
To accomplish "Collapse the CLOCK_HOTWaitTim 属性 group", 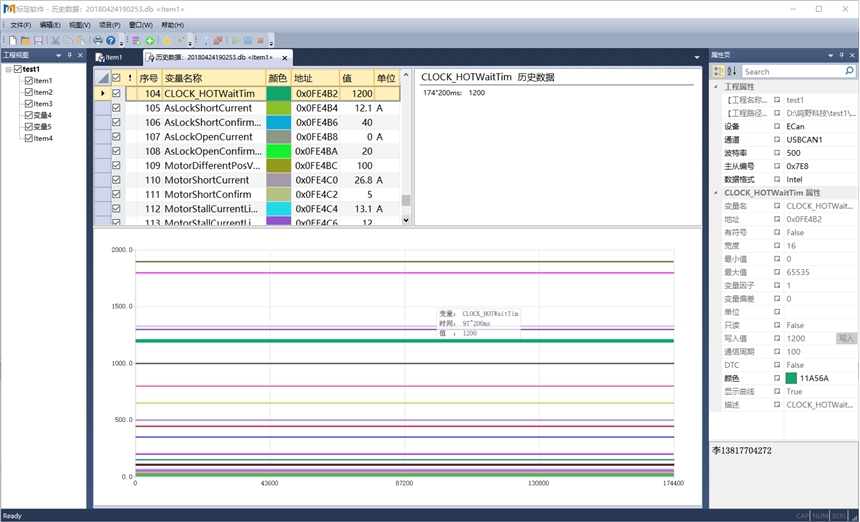I will pos(715,192).
